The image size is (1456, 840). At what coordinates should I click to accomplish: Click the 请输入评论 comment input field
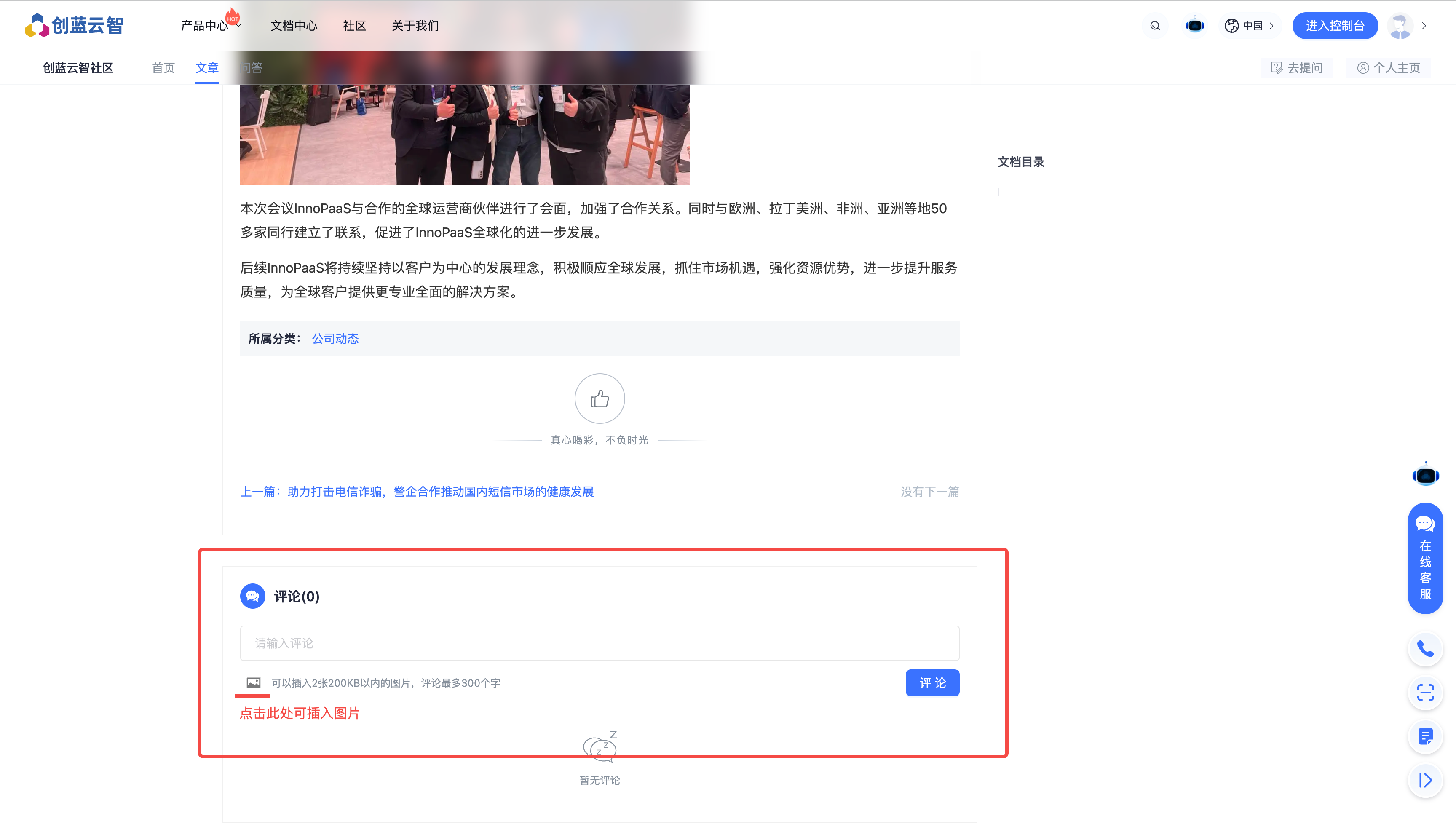pos(600,643)
